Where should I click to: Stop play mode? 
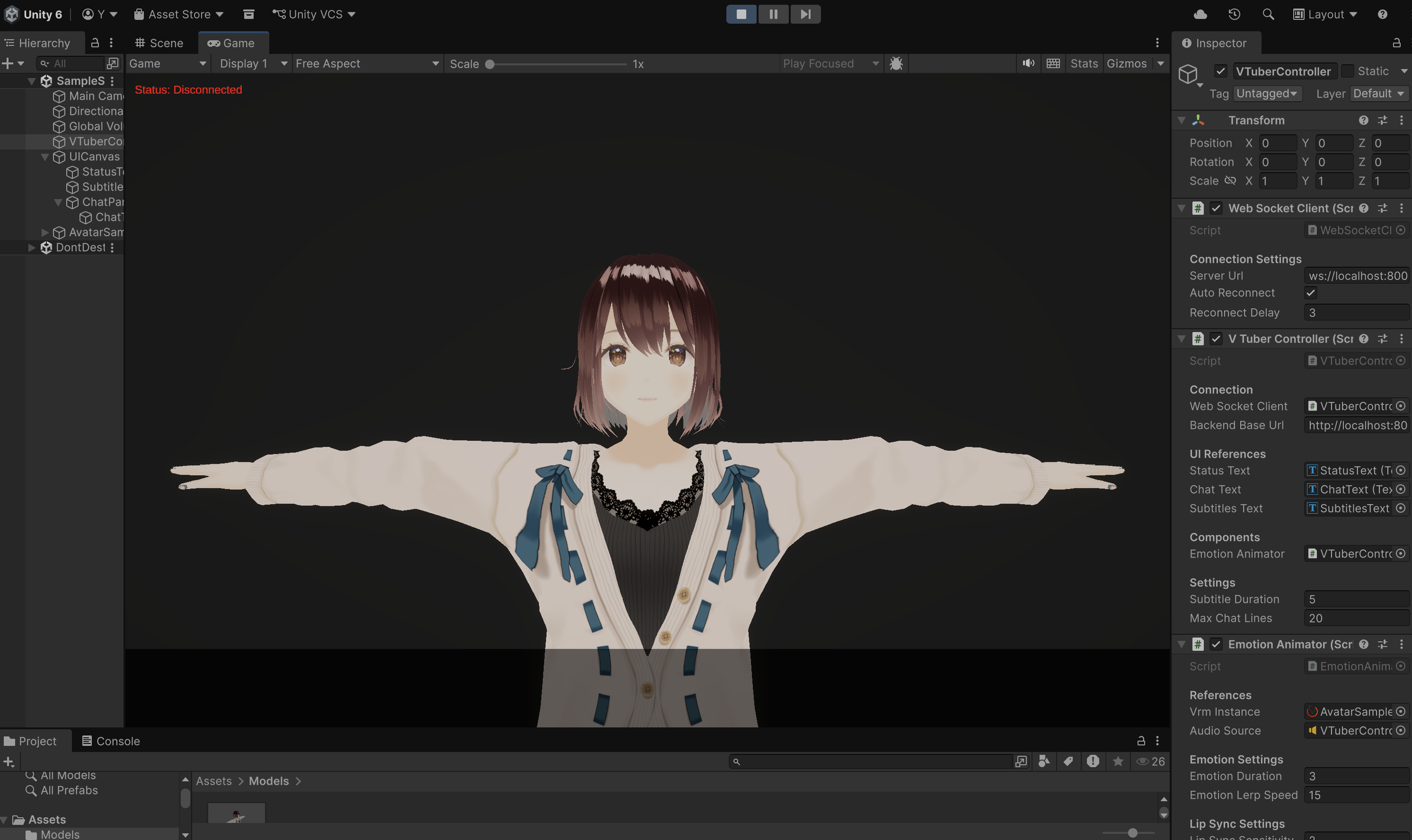point(741,14)
